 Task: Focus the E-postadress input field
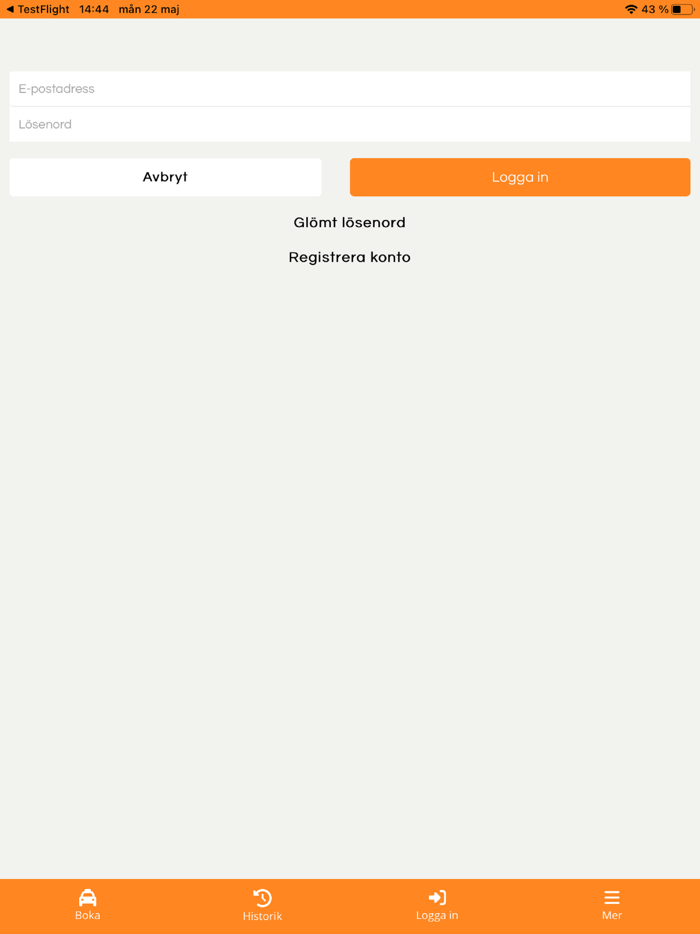pyautogui.click(x=350, y=89)
